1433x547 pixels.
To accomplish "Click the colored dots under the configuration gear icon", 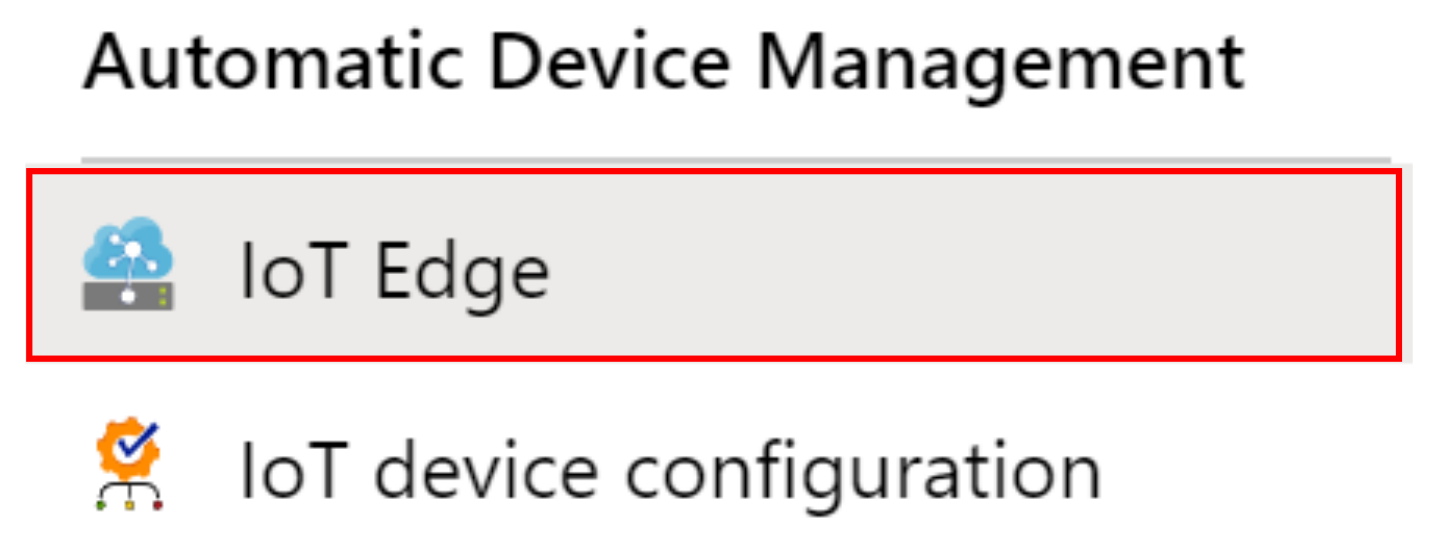I will pyautogui.click(x=129, y=506).
